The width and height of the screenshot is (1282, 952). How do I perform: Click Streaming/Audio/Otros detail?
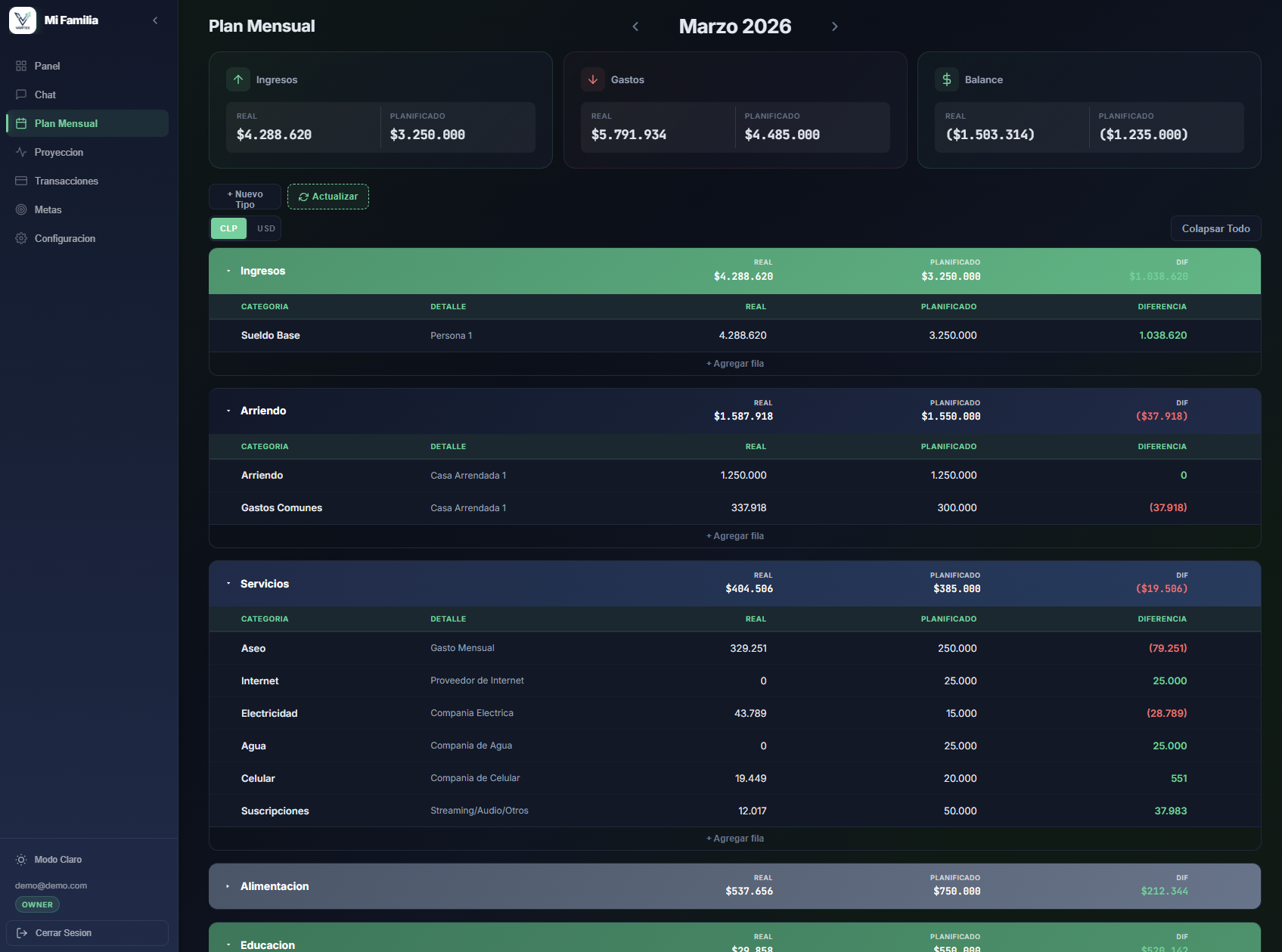click(480, 811)
